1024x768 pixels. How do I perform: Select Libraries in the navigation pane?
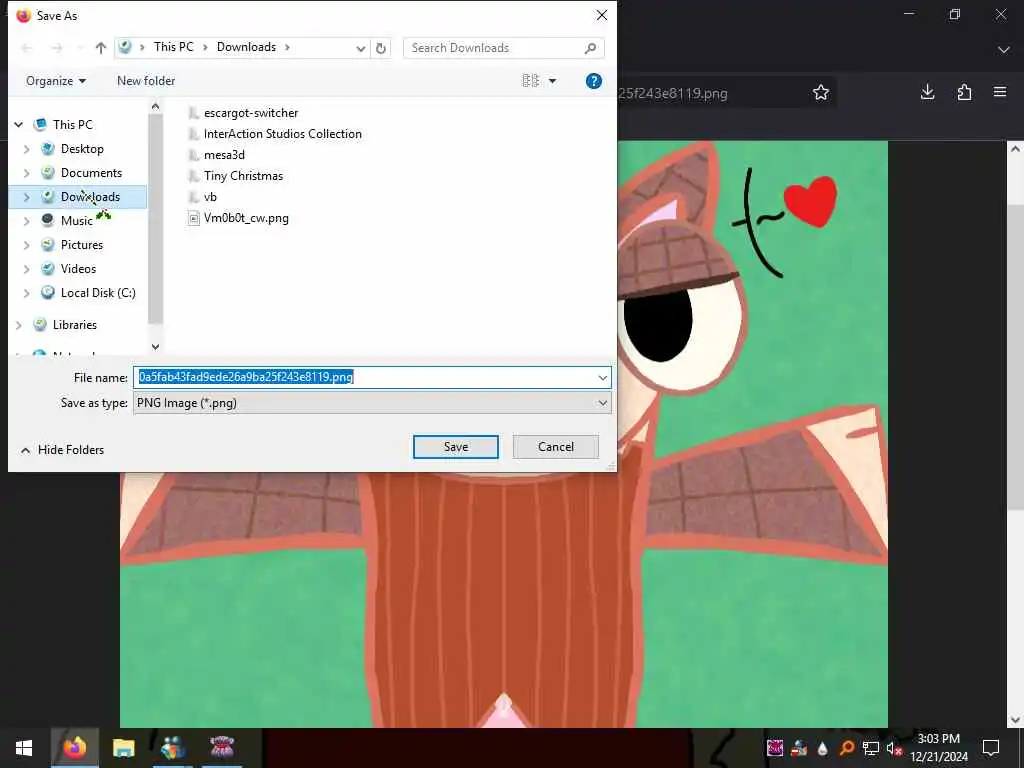(74, 325)
